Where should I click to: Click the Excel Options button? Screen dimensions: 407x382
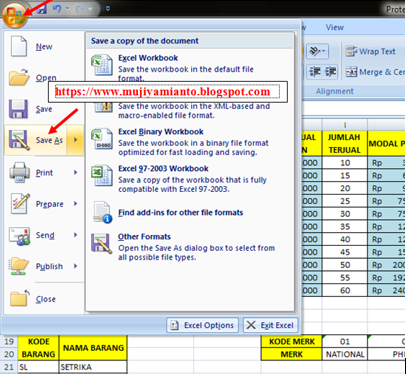tap(203, 325)
